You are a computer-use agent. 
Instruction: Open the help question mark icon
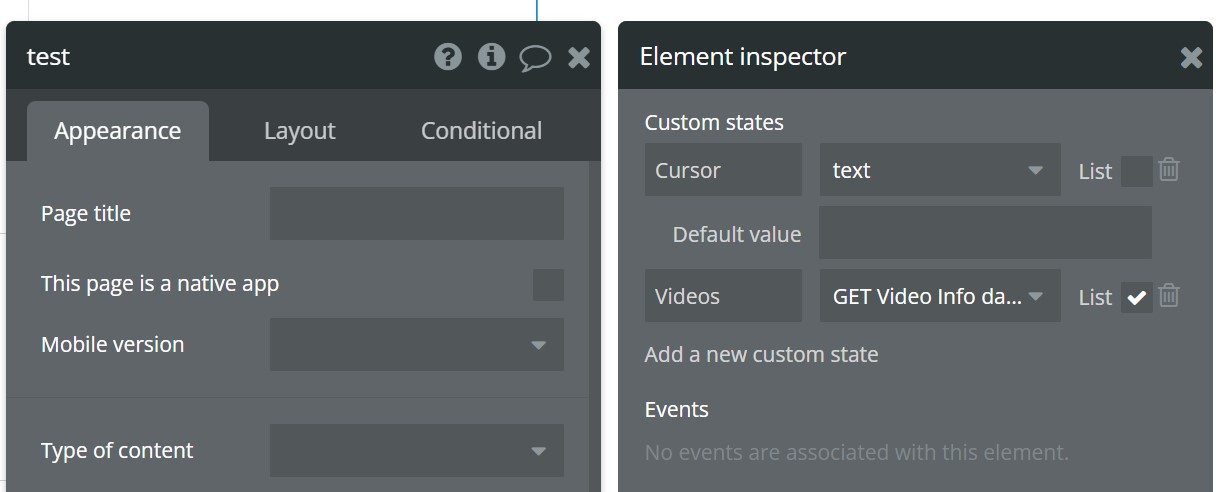pyautogui.click(x=448, y=57)
